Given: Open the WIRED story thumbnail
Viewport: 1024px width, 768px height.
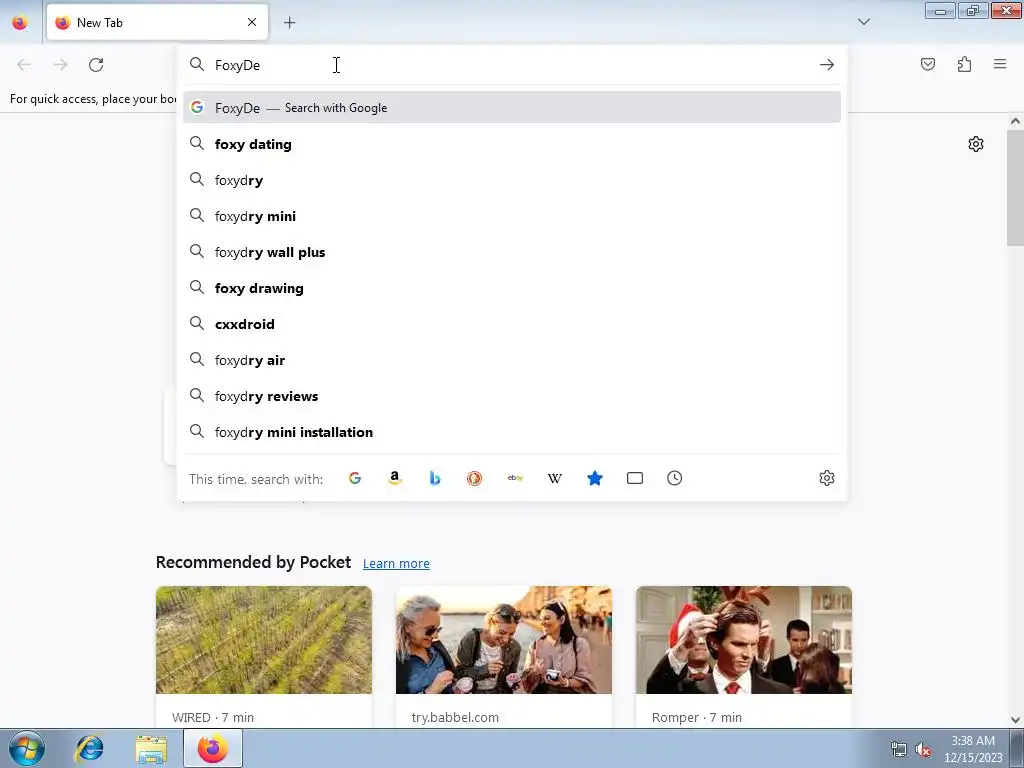Looking at the screenshot, I should click(264, 640).
